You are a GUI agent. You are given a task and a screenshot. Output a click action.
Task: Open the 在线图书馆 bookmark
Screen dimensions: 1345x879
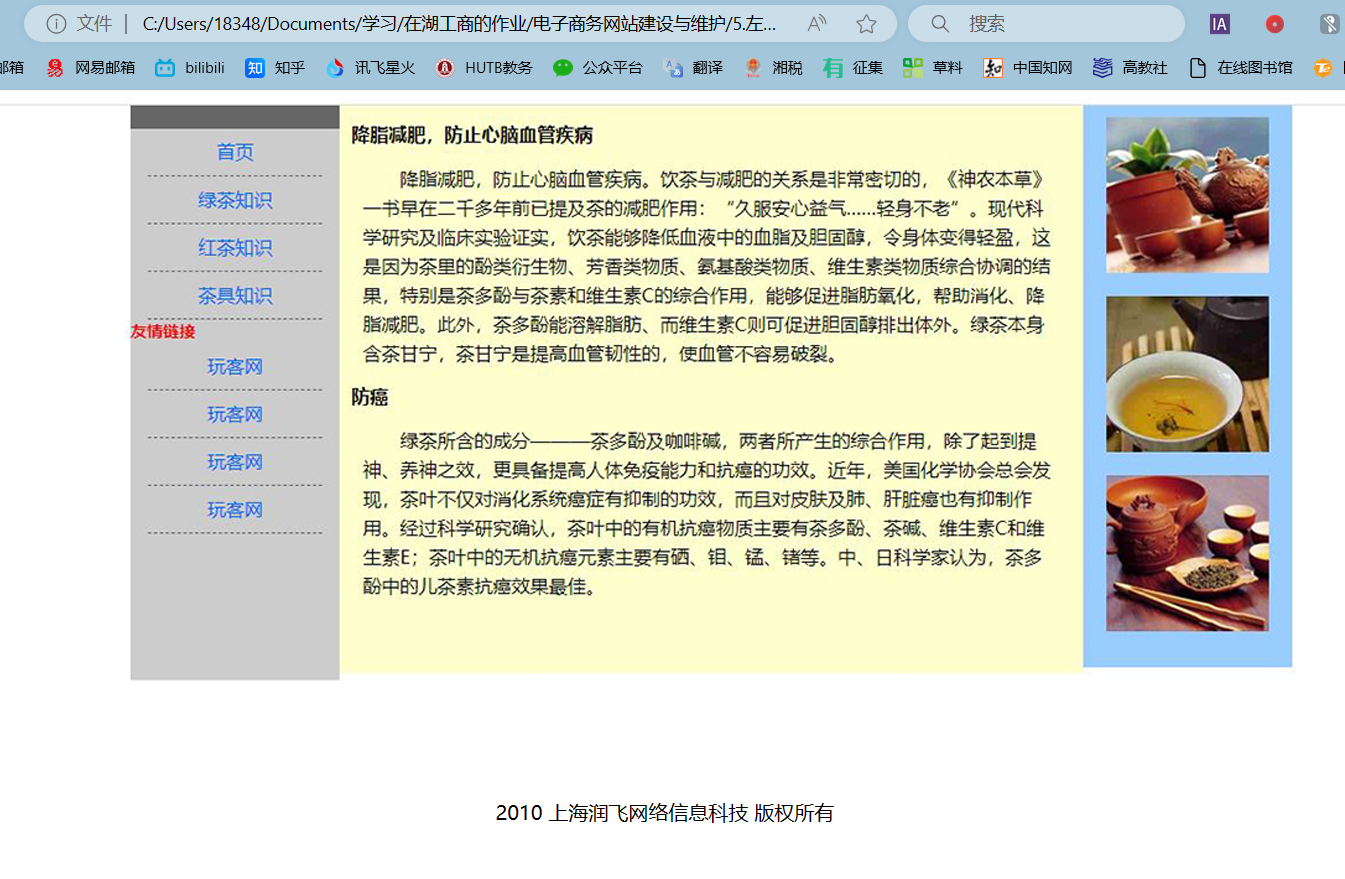click(1240, 68)
